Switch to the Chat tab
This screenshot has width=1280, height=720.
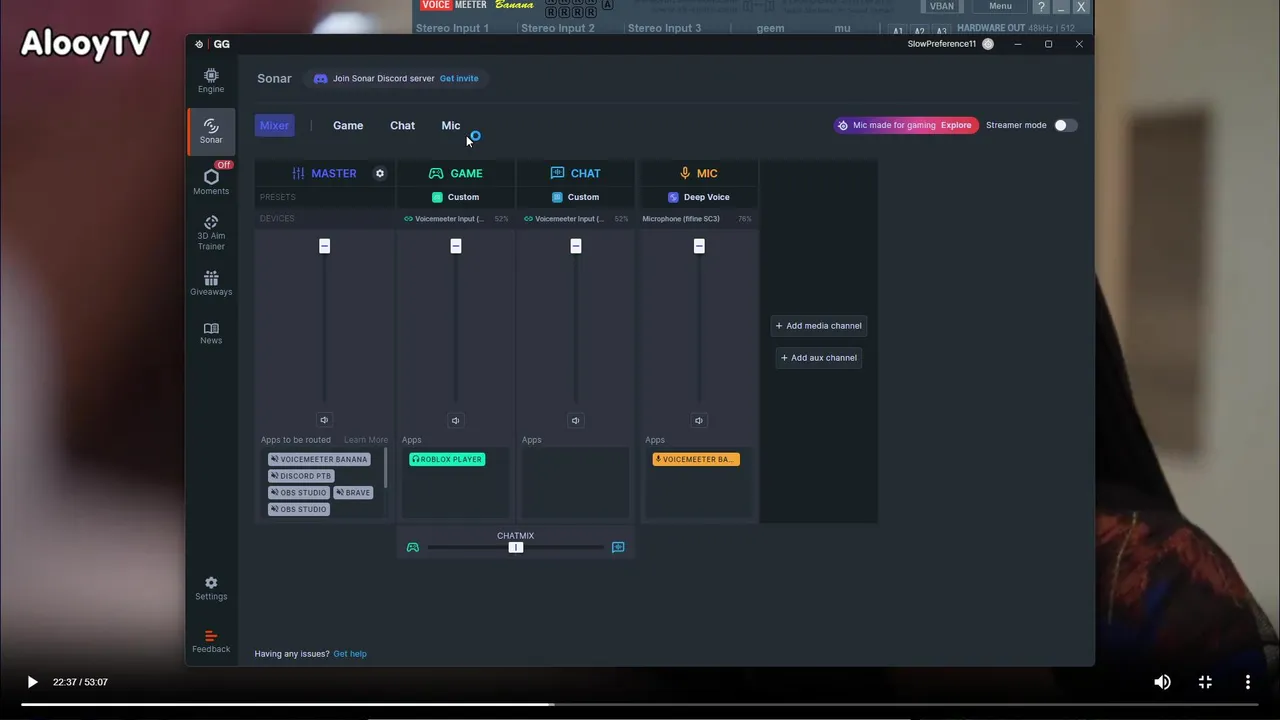tap(402, 125)
